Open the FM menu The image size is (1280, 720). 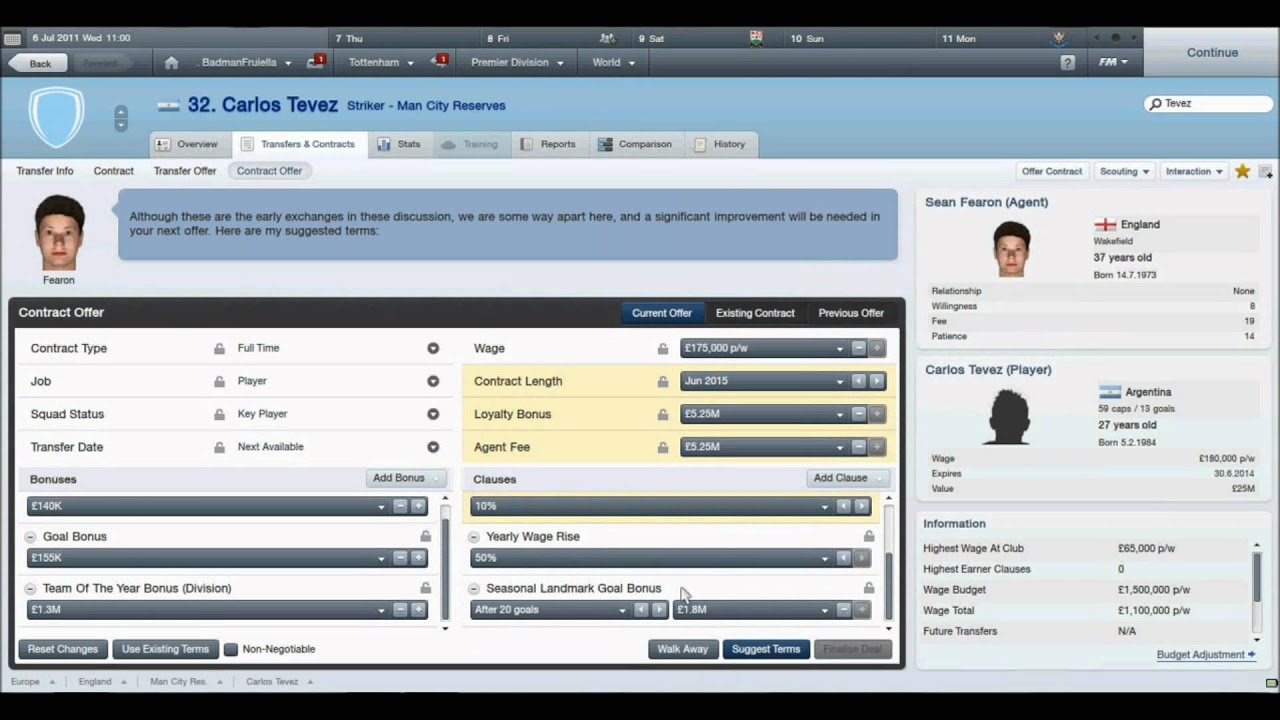pyautogui.click(x=1113, y=62)
